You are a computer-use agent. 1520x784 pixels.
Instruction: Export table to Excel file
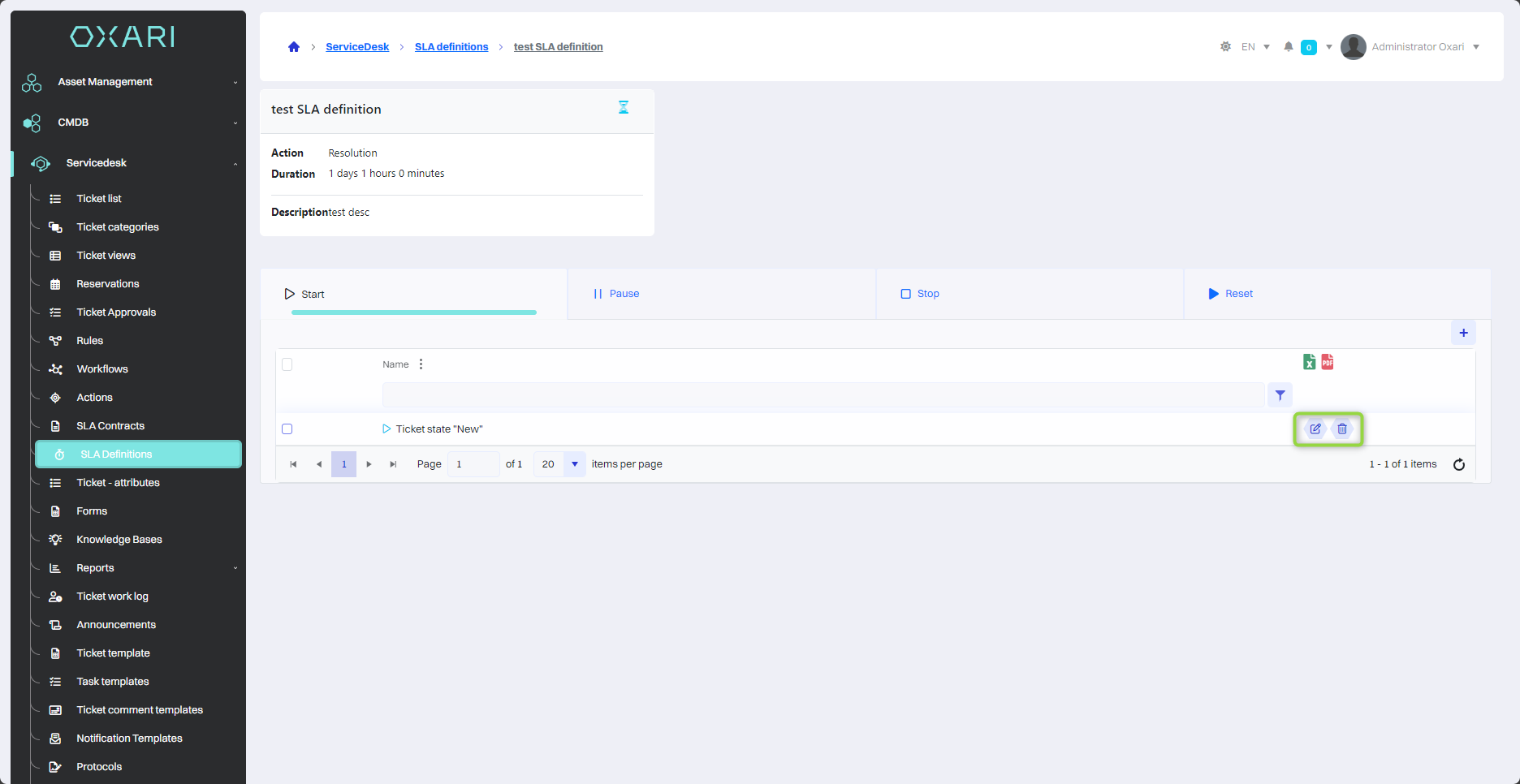click(x=1309, y=362)
